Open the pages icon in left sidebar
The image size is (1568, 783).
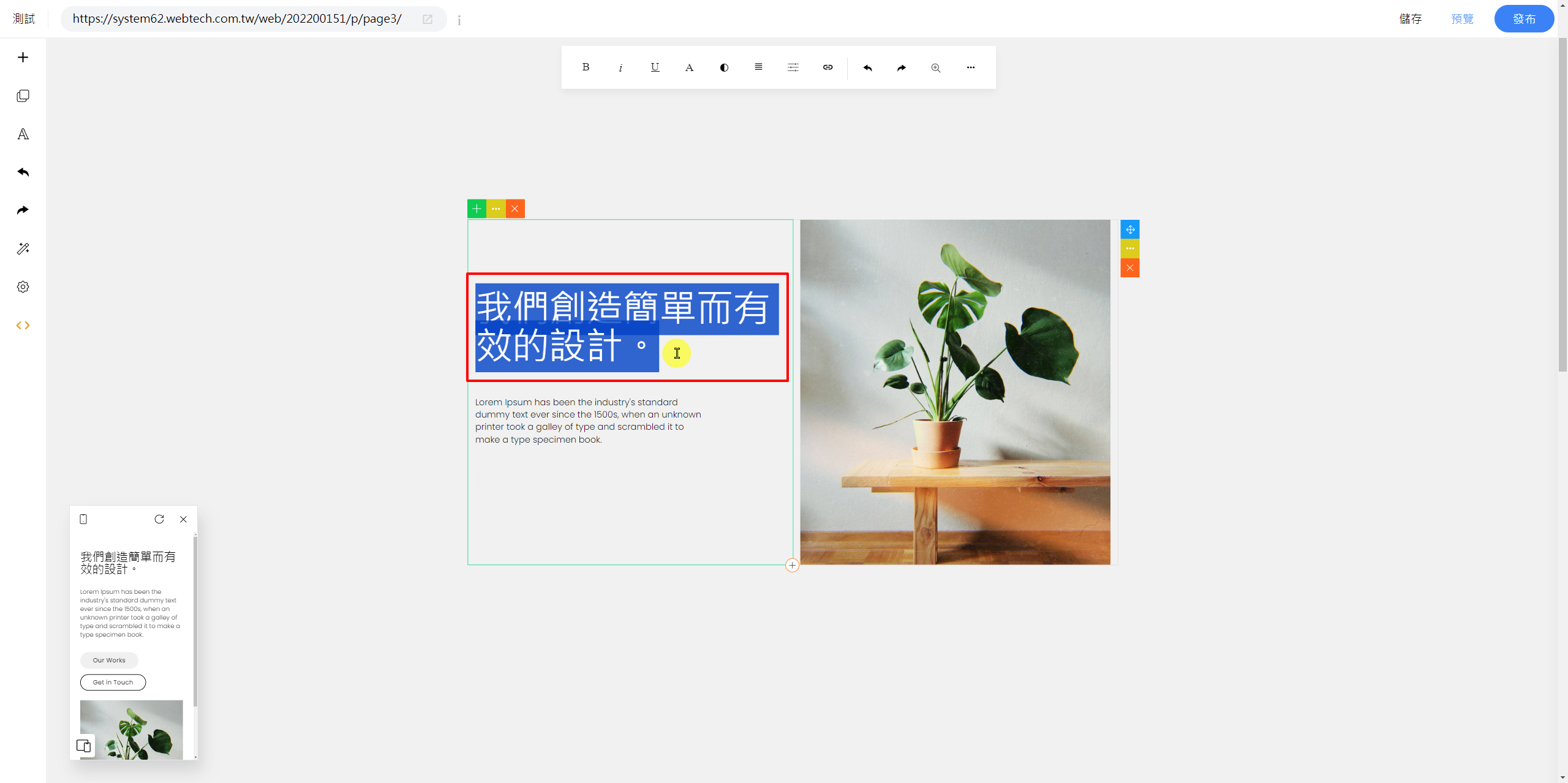click(x=23, y=96)
